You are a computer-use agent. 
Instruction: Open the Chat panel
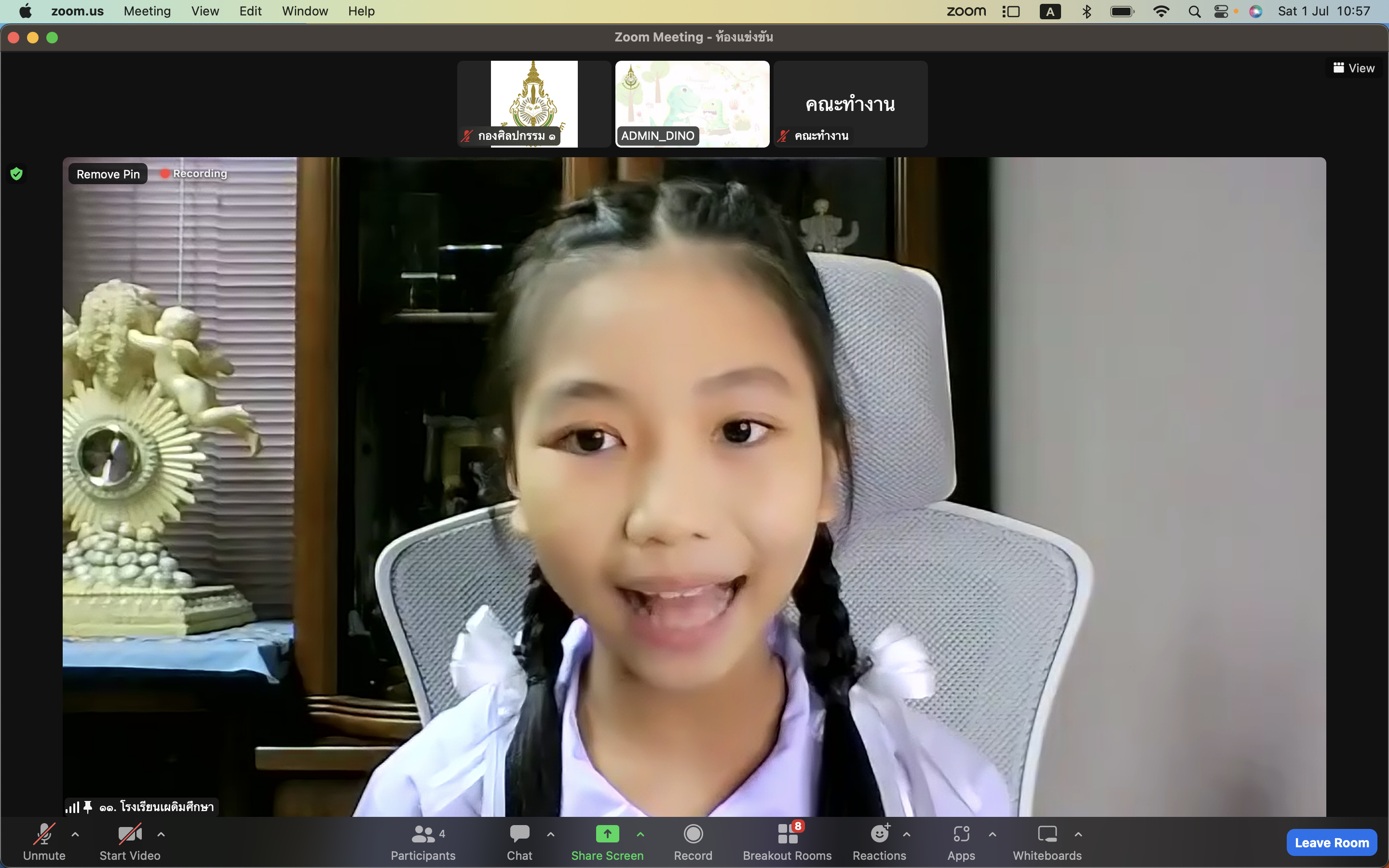[518, 842]
